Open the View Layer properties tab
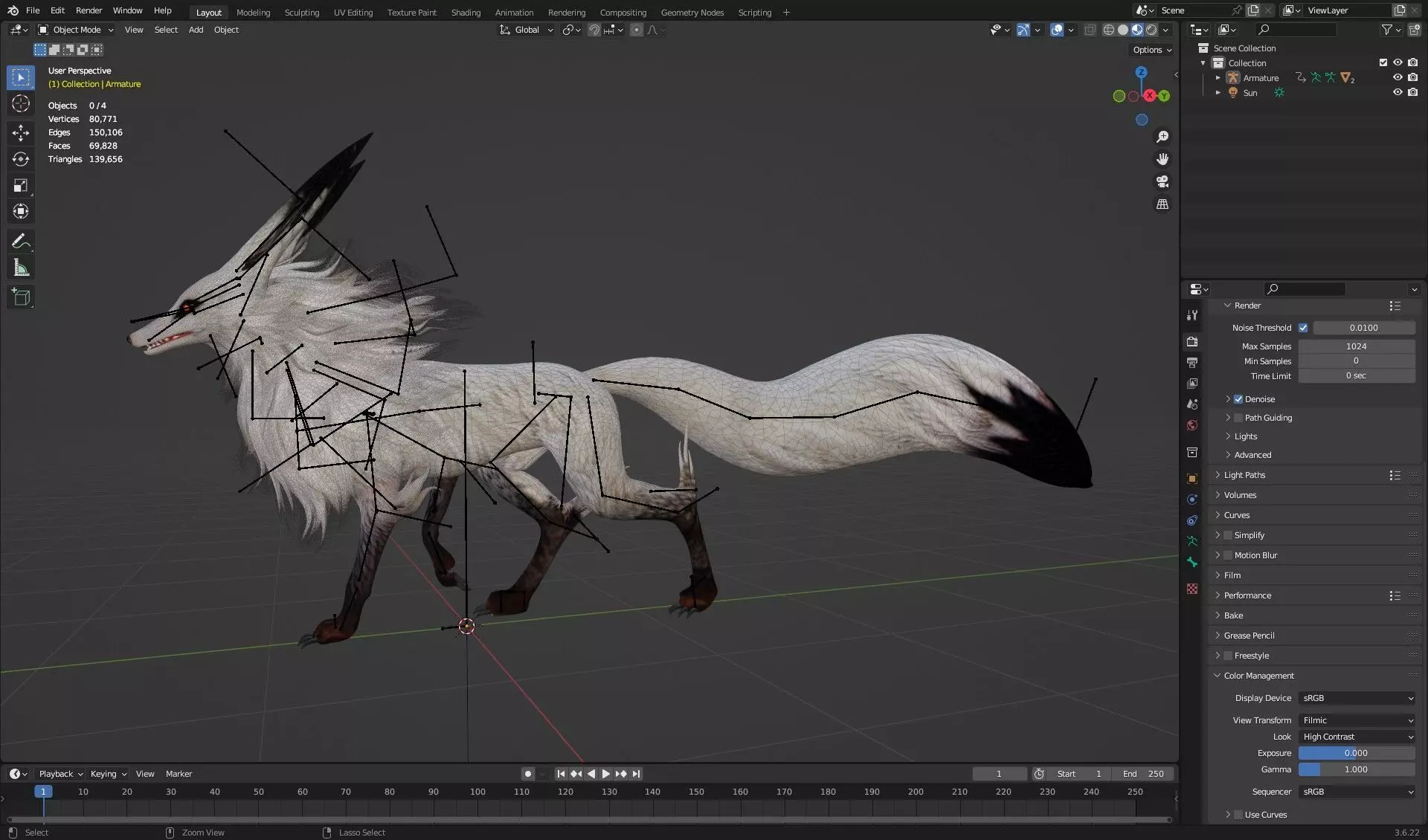This screenshot has width=1428, height=840. click(x=1192, y=384)
